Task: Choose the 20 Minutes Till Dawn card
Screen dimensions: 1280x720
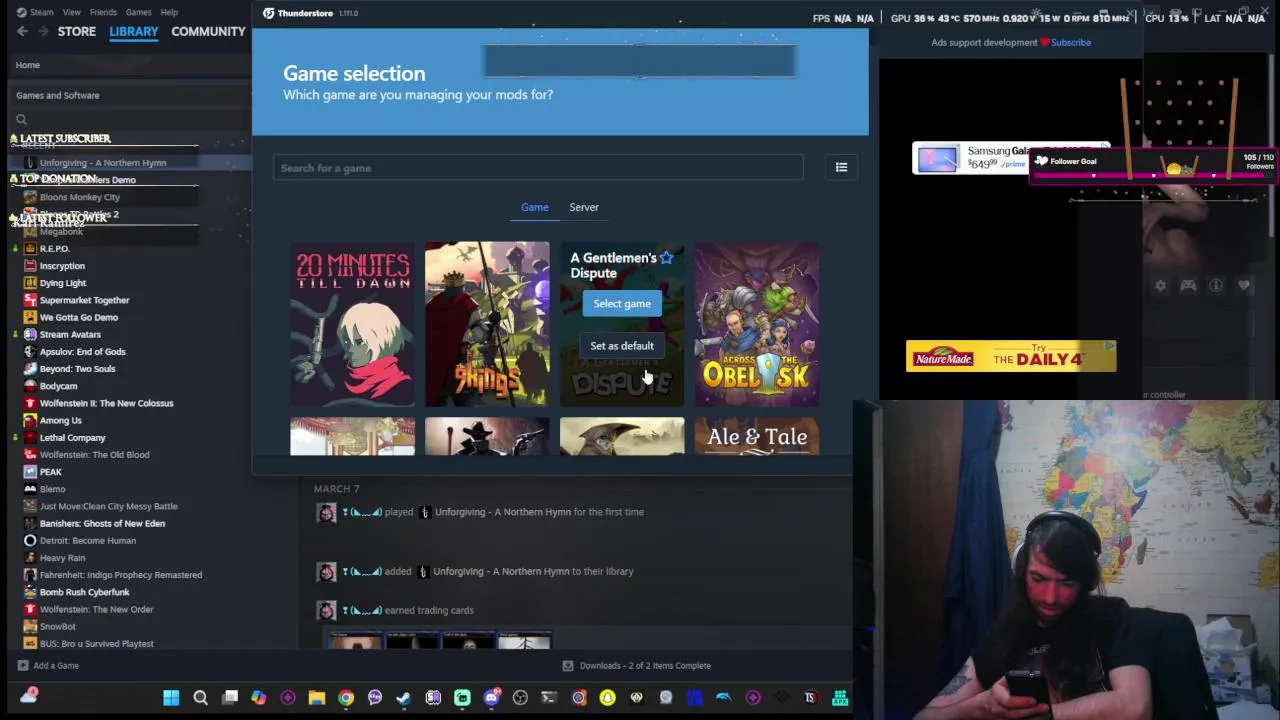Action: click(x=352, y=324)
